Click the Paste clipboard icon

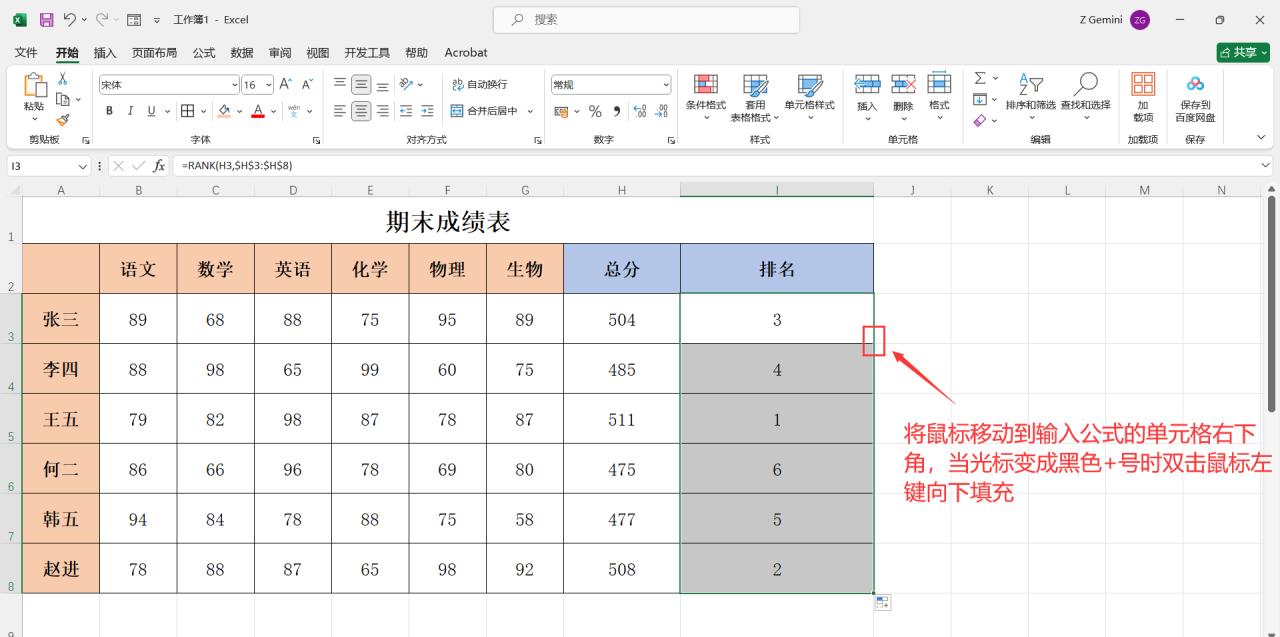click(34, 87)
